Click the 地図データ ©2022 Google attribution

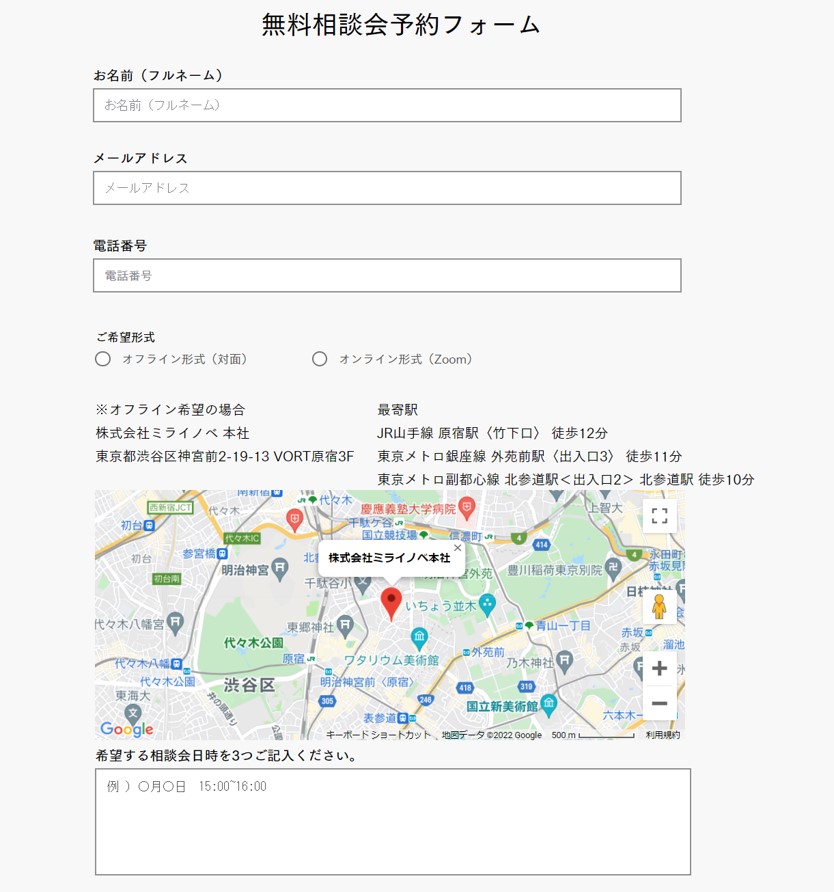pos(492,735)
